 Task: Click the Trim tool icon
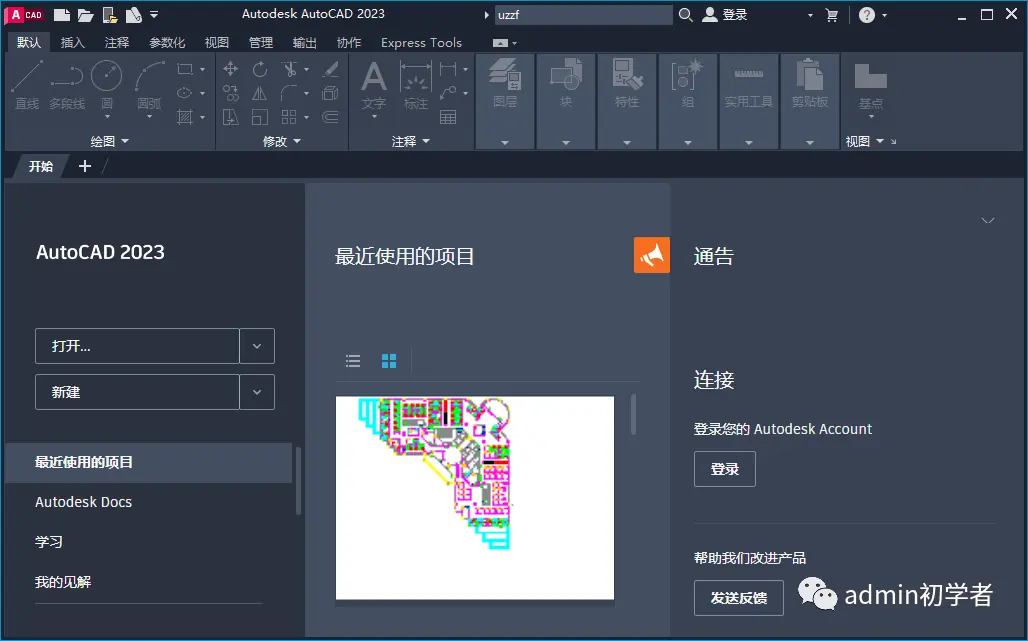[x=289, y=69]
